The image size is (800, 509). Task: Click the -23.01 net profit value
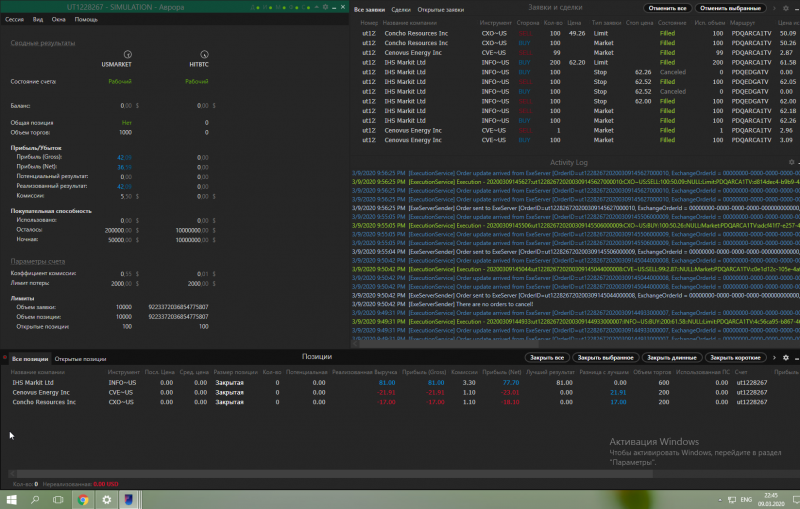click(510, 392)
